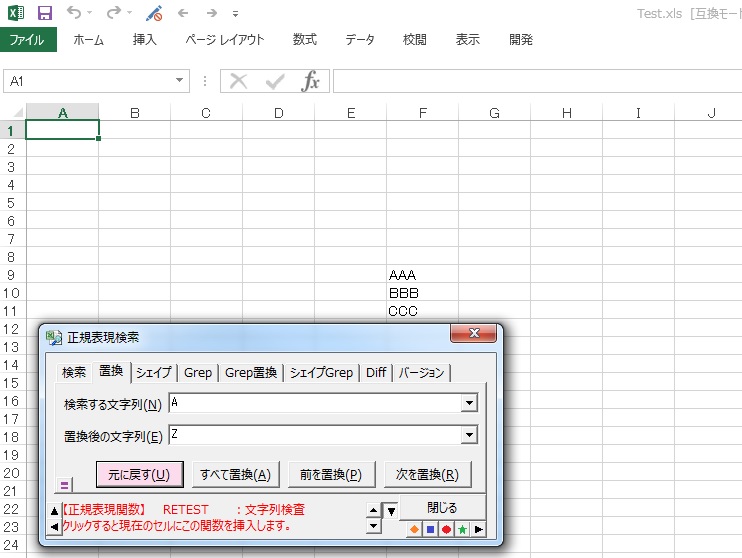This screenshot has height=558, width=742.
Task: Click the fx insert function icon
Action: click(x=311, y=81)
